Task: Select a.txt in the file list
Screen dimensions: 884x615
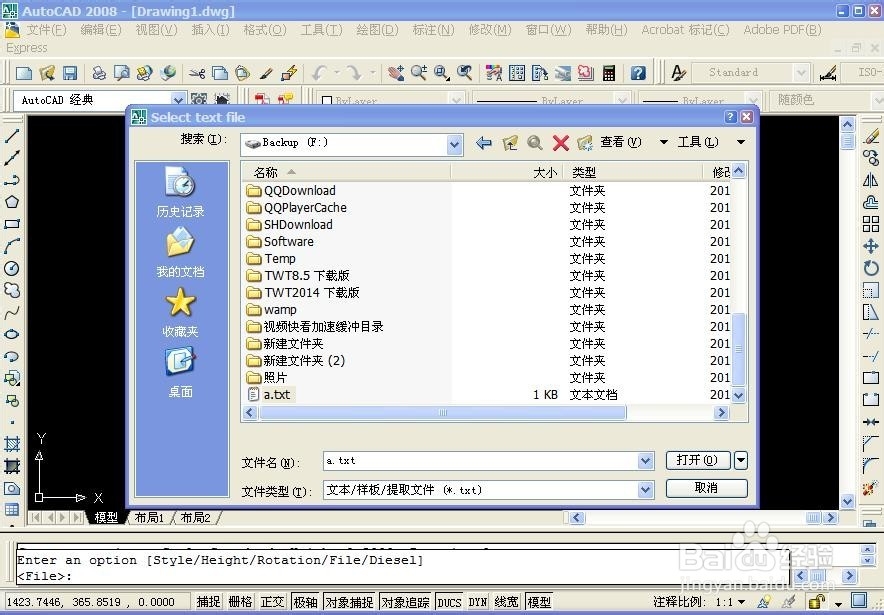Action: [277, 395]
